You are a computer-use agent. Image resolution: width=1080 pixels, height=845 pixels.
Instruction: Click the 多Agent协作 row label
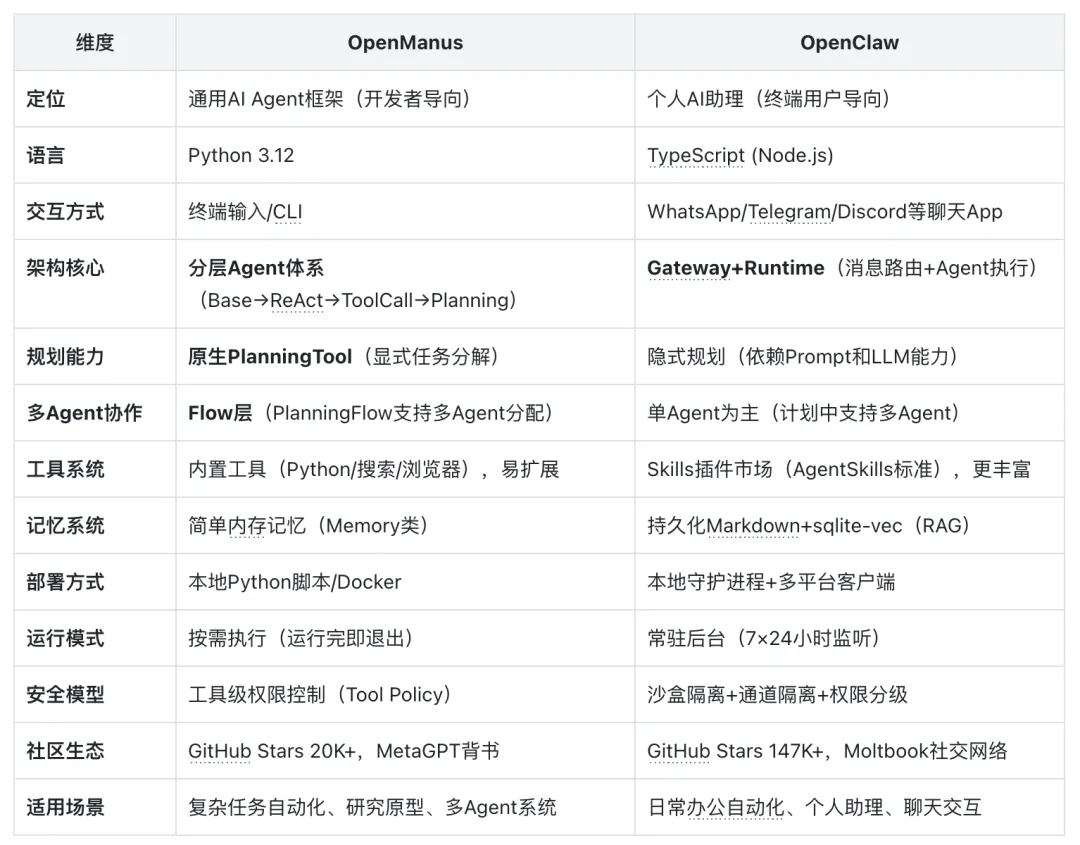(x=84, y=412)
